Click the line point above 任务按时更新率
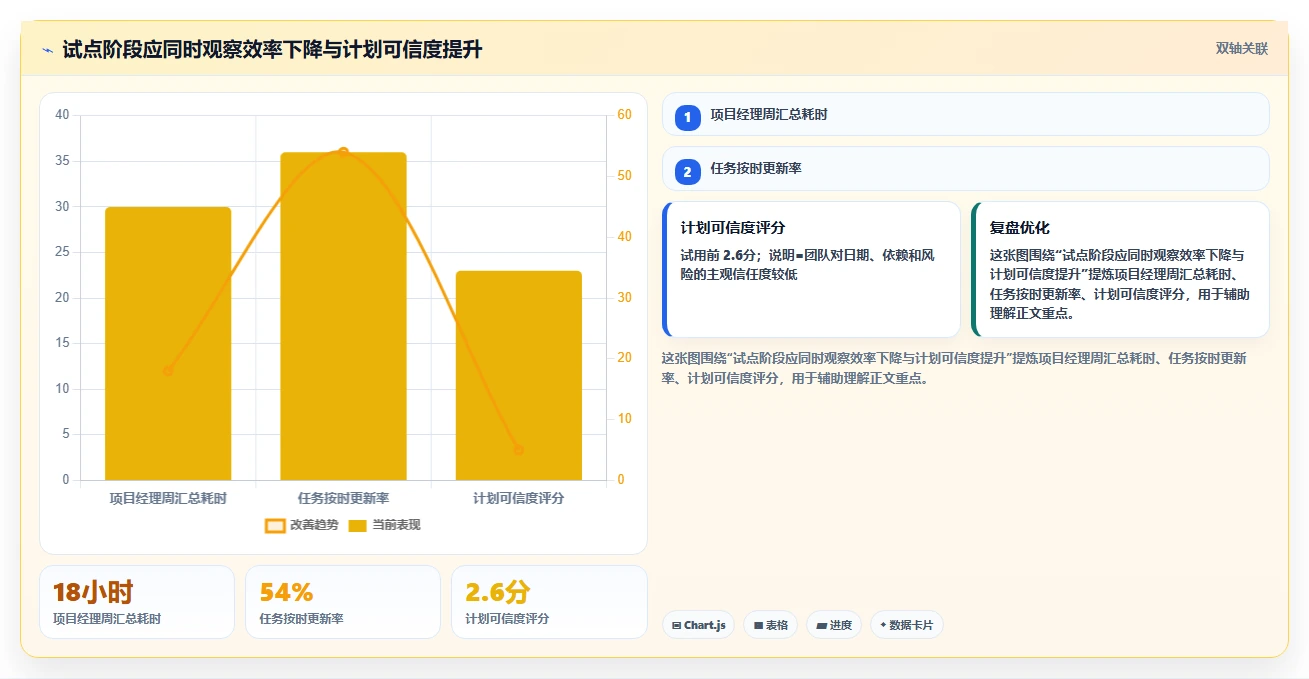This screenshot has height=679, width=1309. [343, 152]
